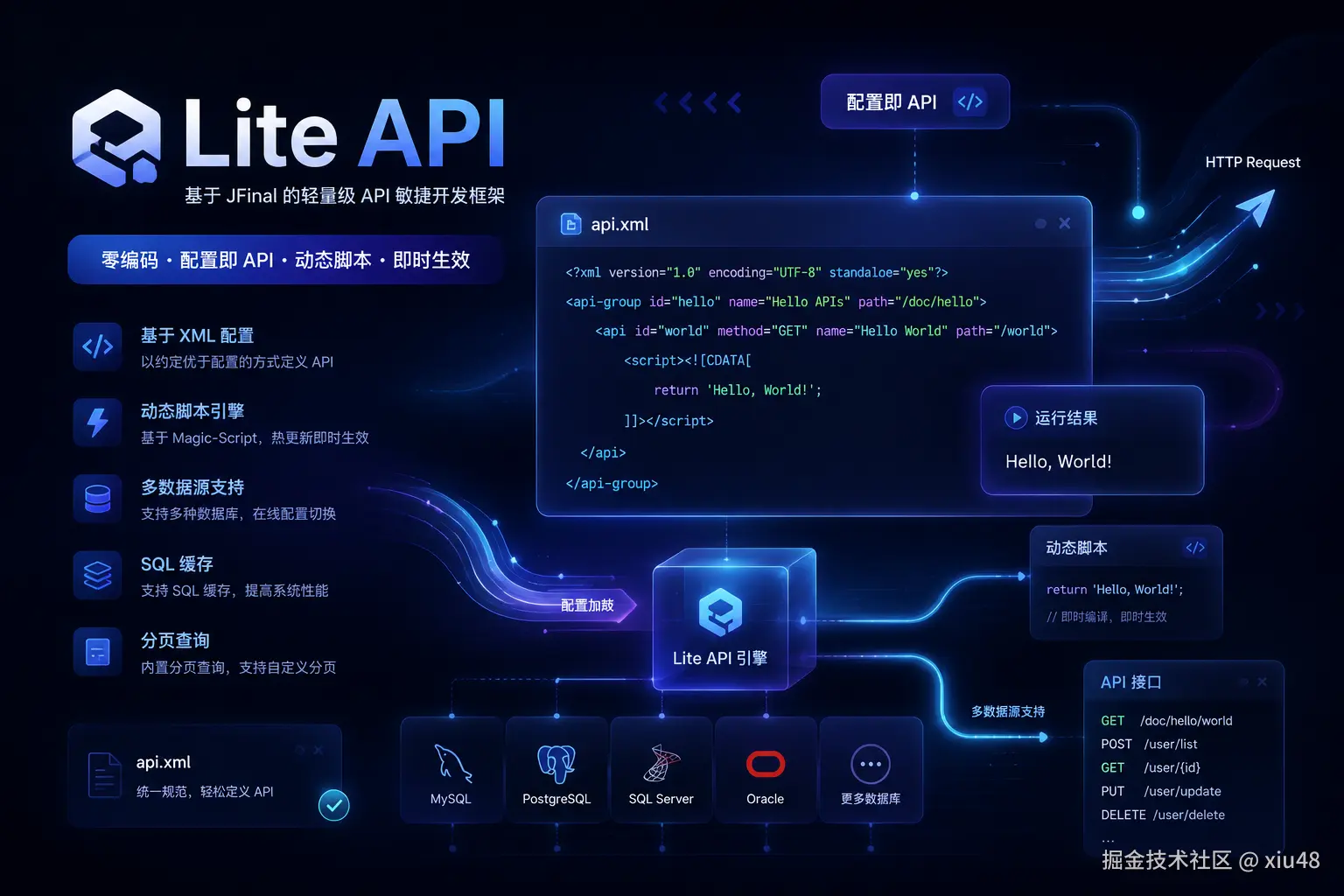Image resolution: width=1344 pixels, height=896 pixels.
Task: Click the play icon beside 运行结果
Action: coord(1016,417)
